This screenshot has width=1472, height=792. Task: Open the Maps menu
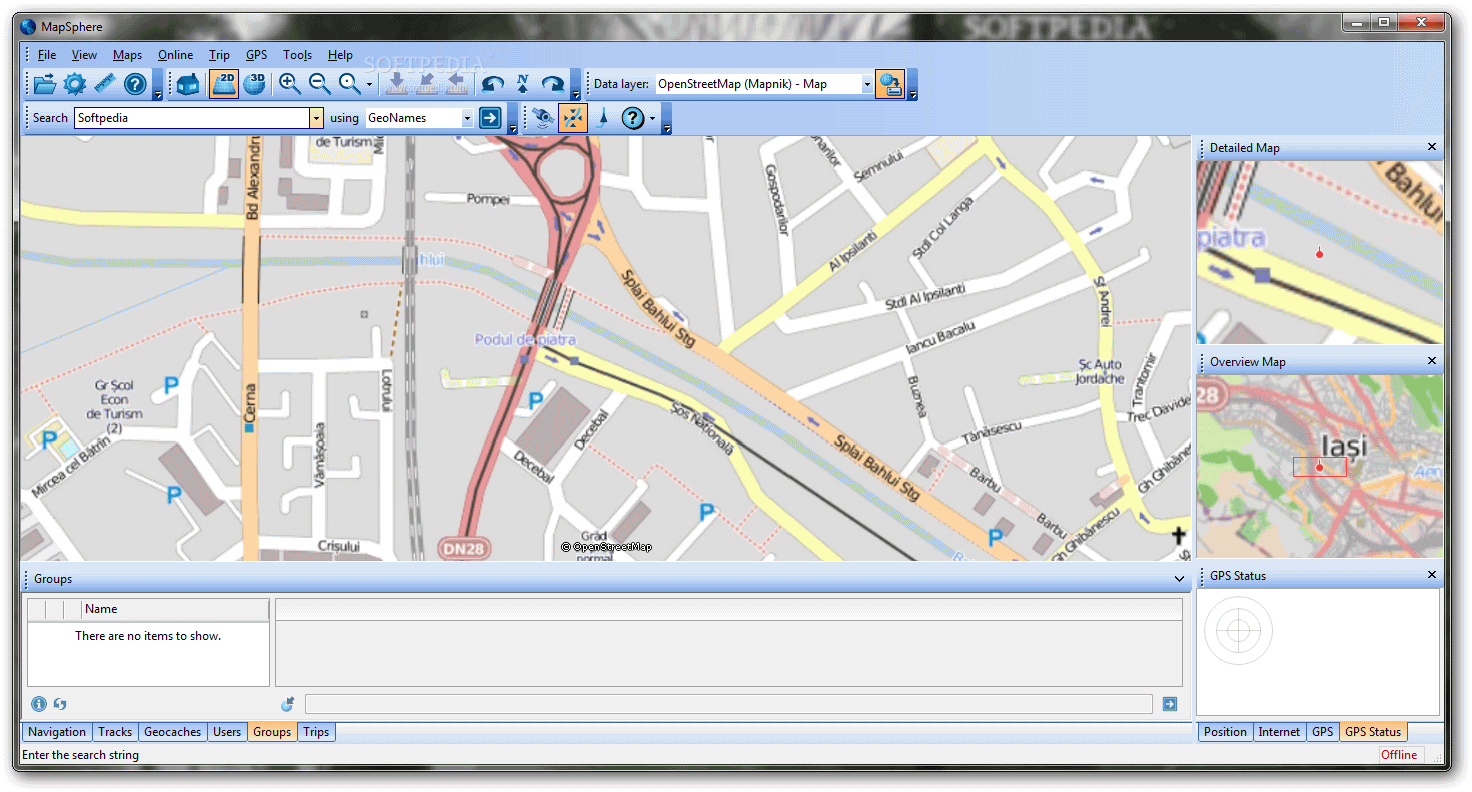pos(127,55)
